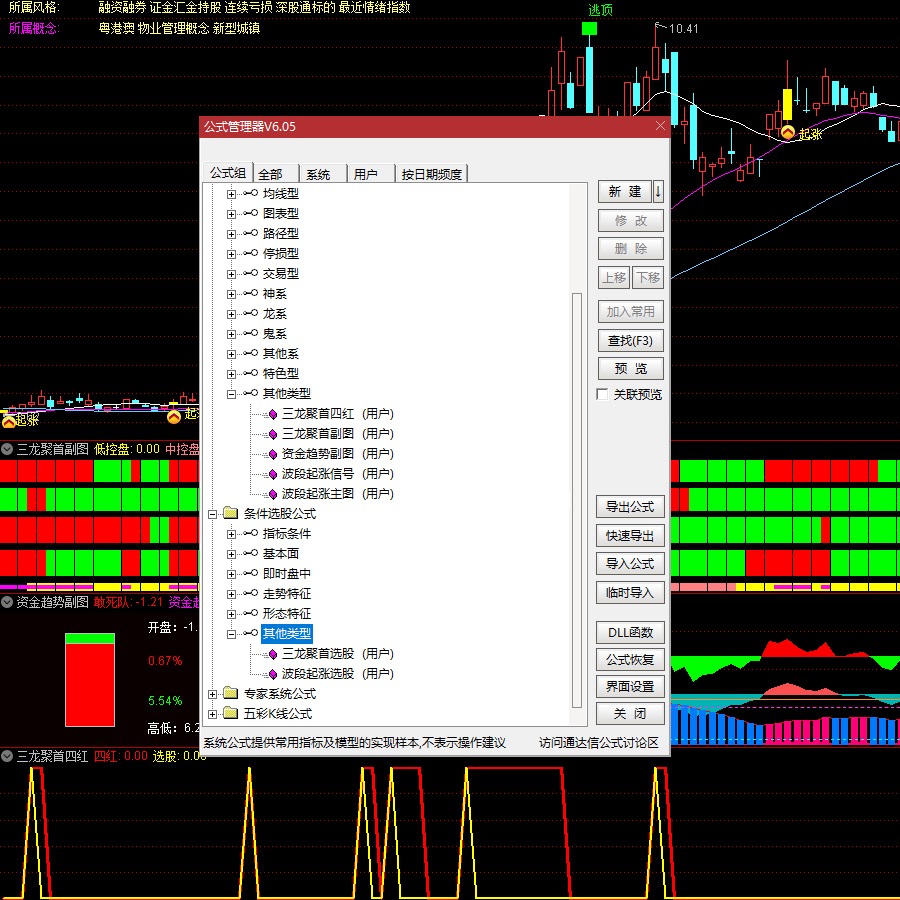Toggle the 三龙聚首四红 panel header arrow
Screen dimensions: 900x900
click(x=8, y=756)
